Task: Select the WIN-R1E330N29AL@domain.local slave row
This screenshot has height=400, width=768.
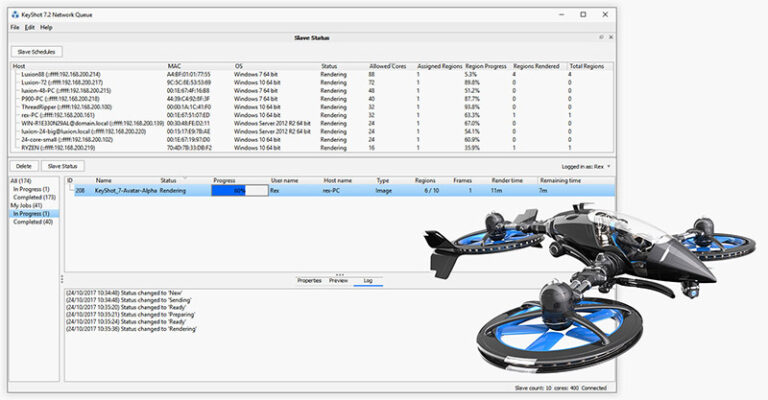Action: [x=312, y=123]
